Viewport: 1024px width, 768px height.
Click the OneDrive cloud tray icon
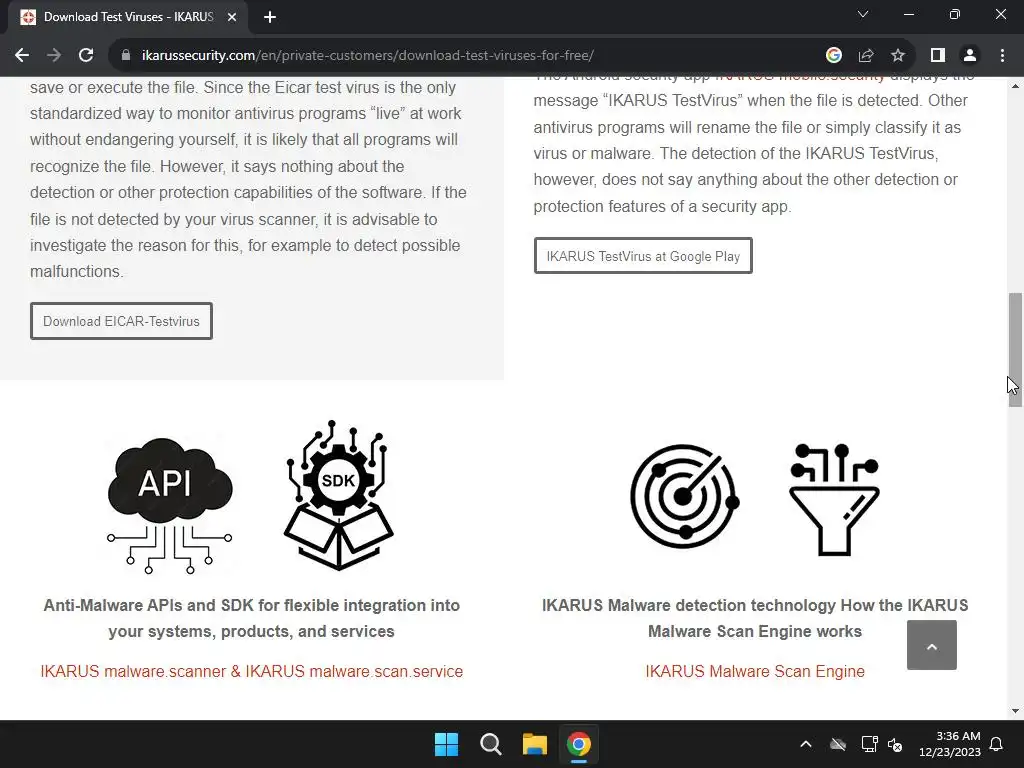coord(838,744)
